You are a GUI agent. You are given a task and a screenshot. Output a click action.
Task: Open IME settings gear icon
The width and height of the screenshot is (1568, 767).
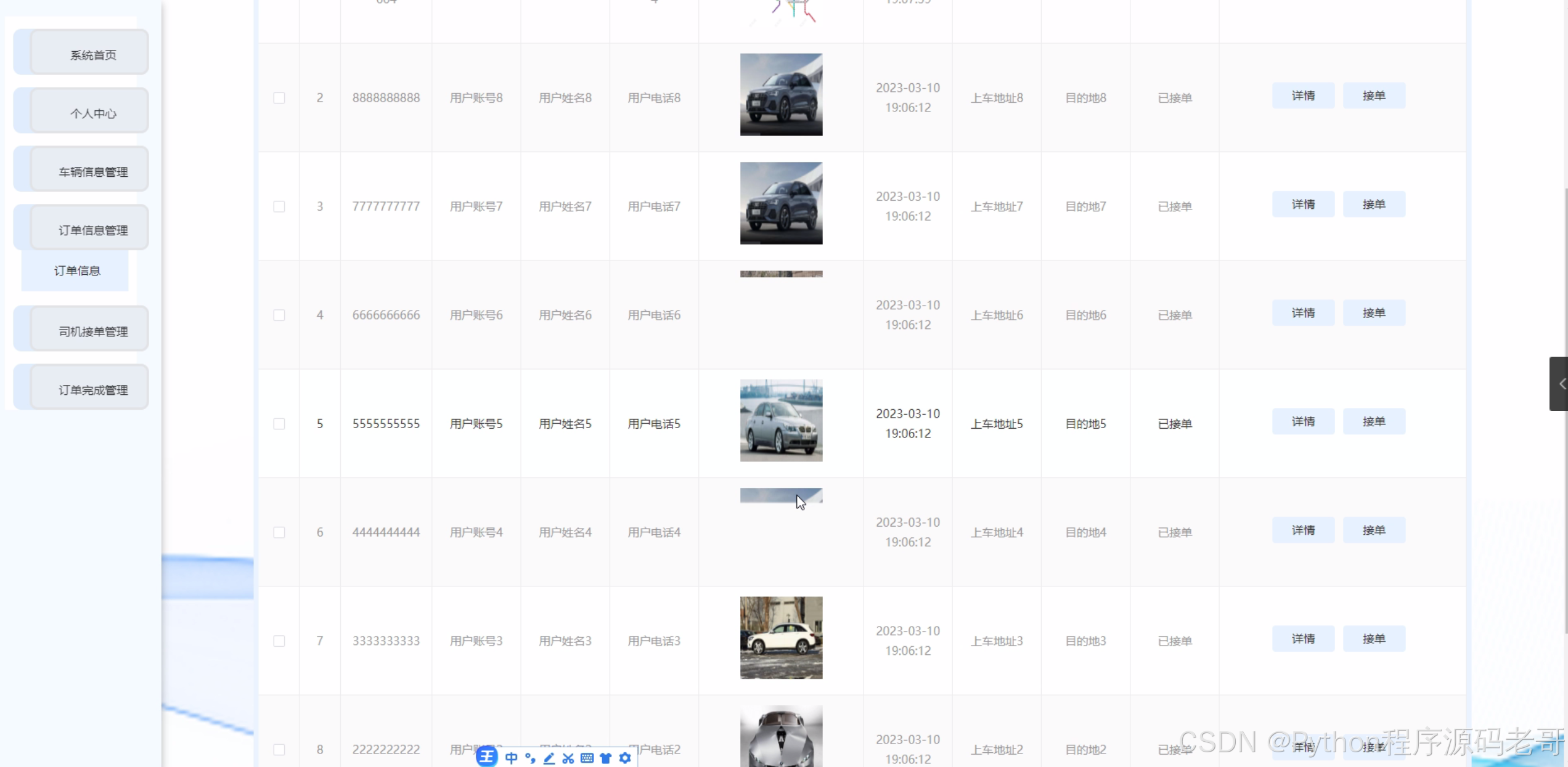pyautogui.click(x=625, y=758)
